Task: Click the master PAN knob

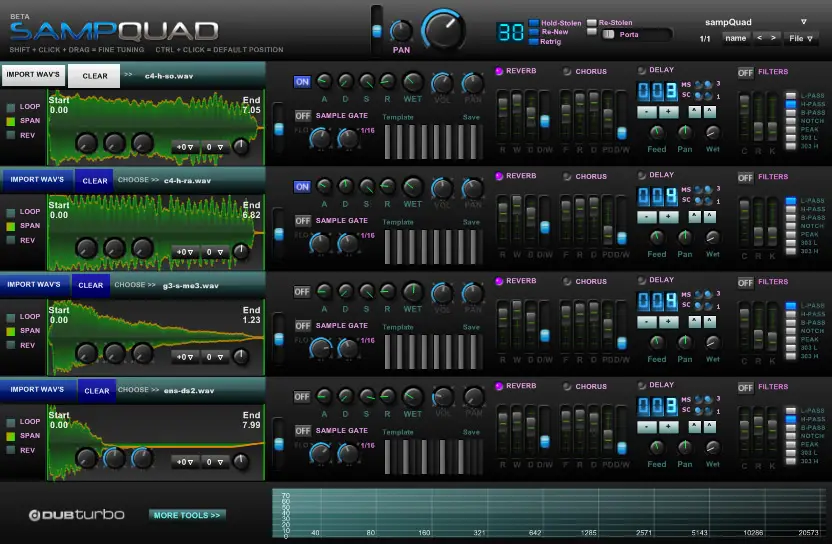Action: tap(401, 31)
